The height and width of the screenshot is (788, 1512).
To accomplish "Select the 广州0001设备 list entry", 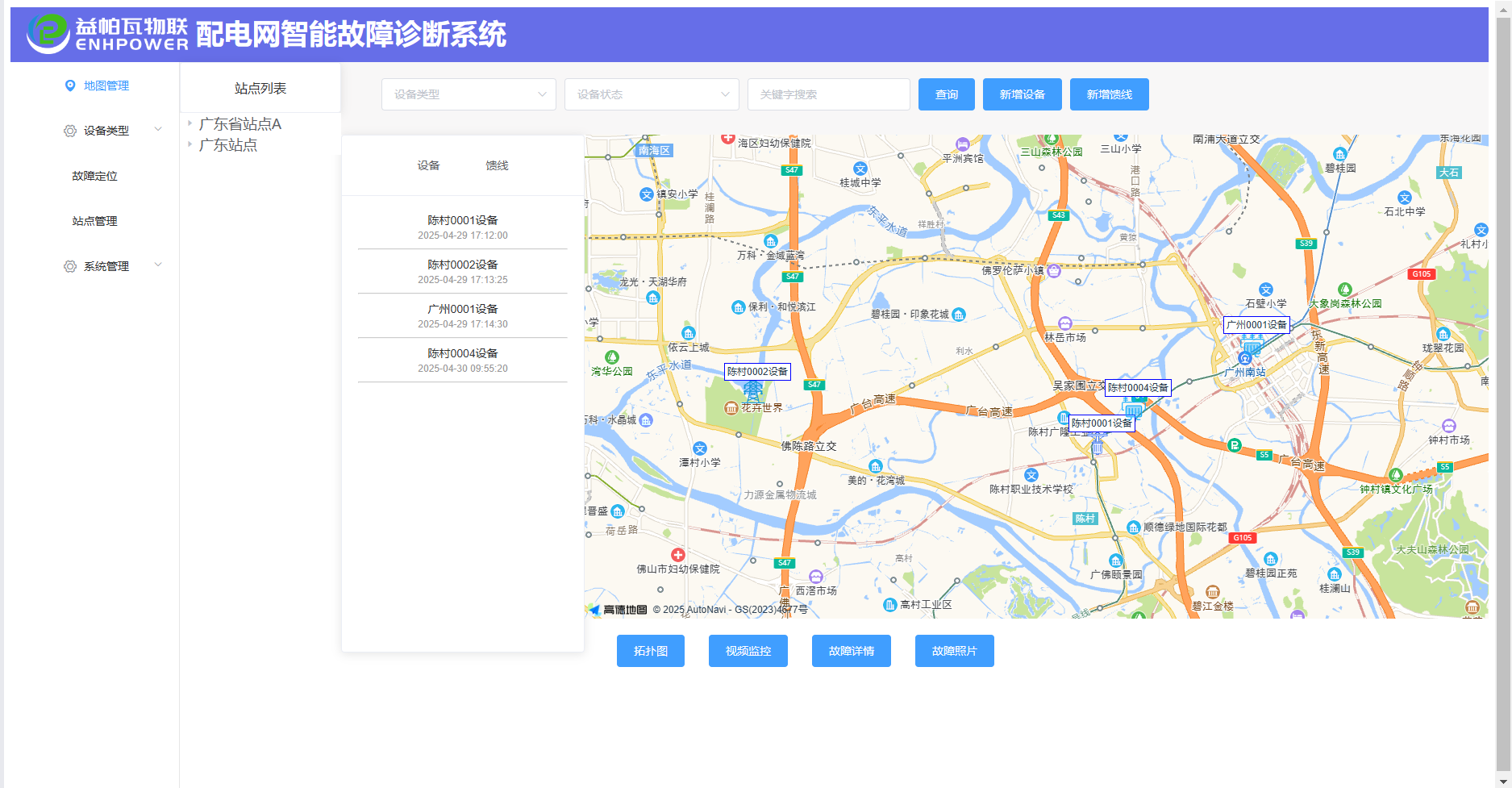I will coord(463,315).
